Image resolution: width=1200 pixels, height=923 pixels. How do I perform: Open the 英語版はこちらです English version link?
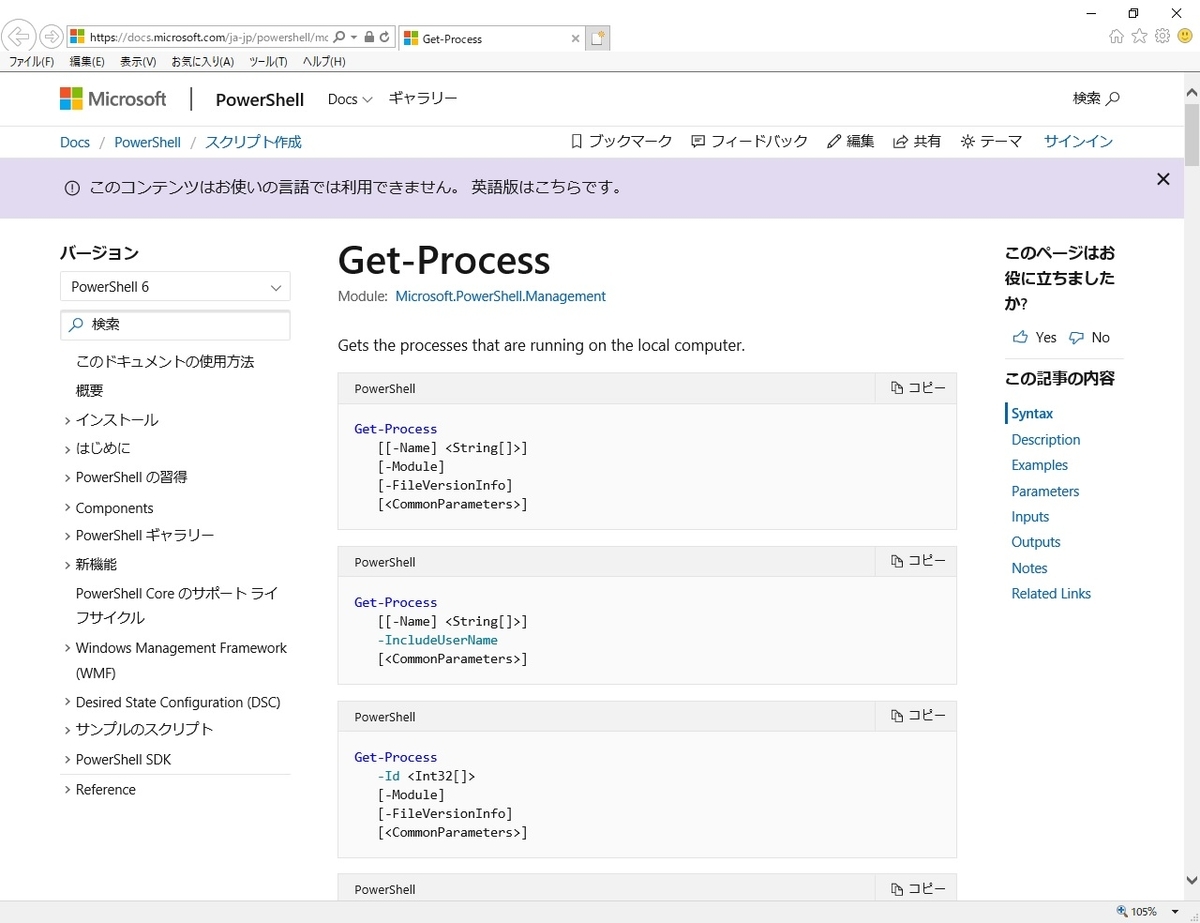(x=547, y=187)
